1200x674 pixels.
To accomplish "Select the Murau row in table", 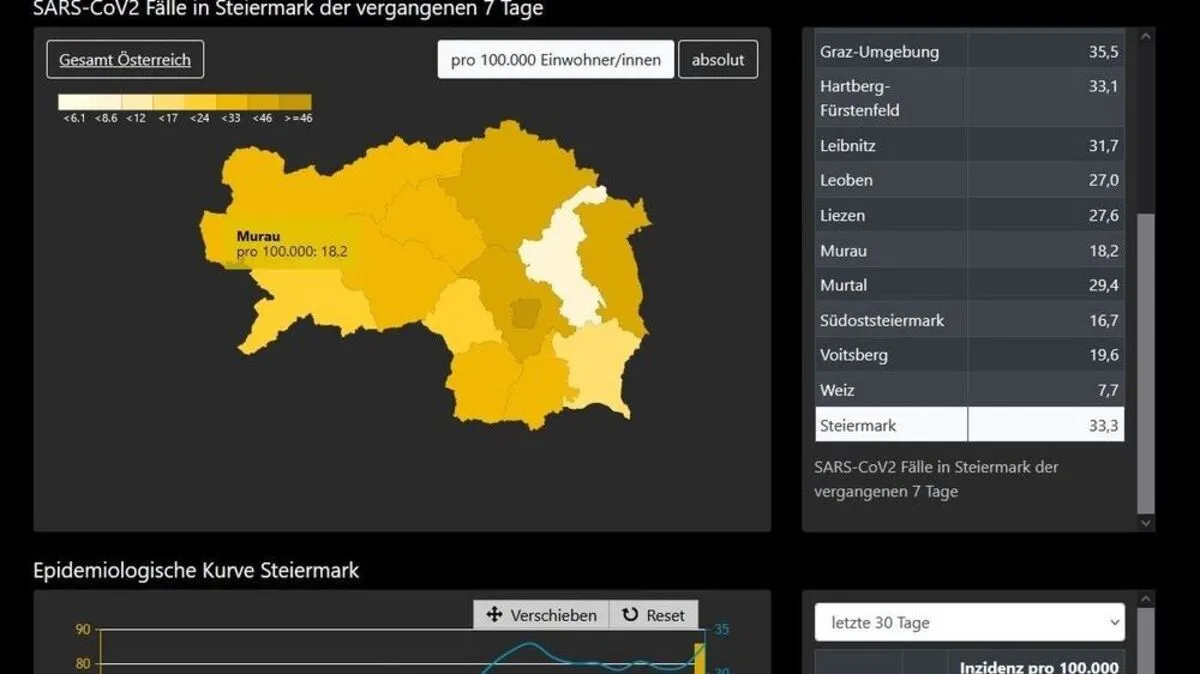I will click(969, 251).
